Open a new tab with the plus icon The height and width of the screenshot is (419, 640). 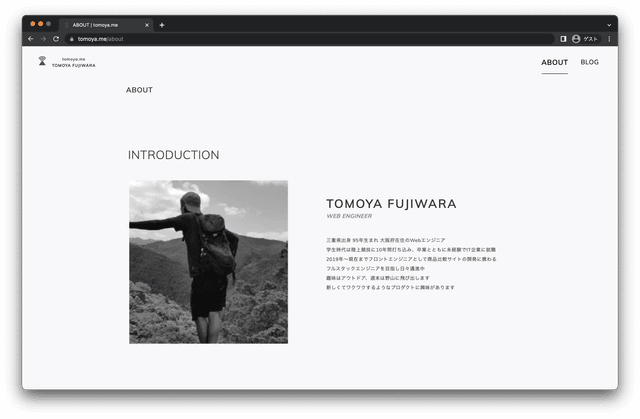point(162,25)
